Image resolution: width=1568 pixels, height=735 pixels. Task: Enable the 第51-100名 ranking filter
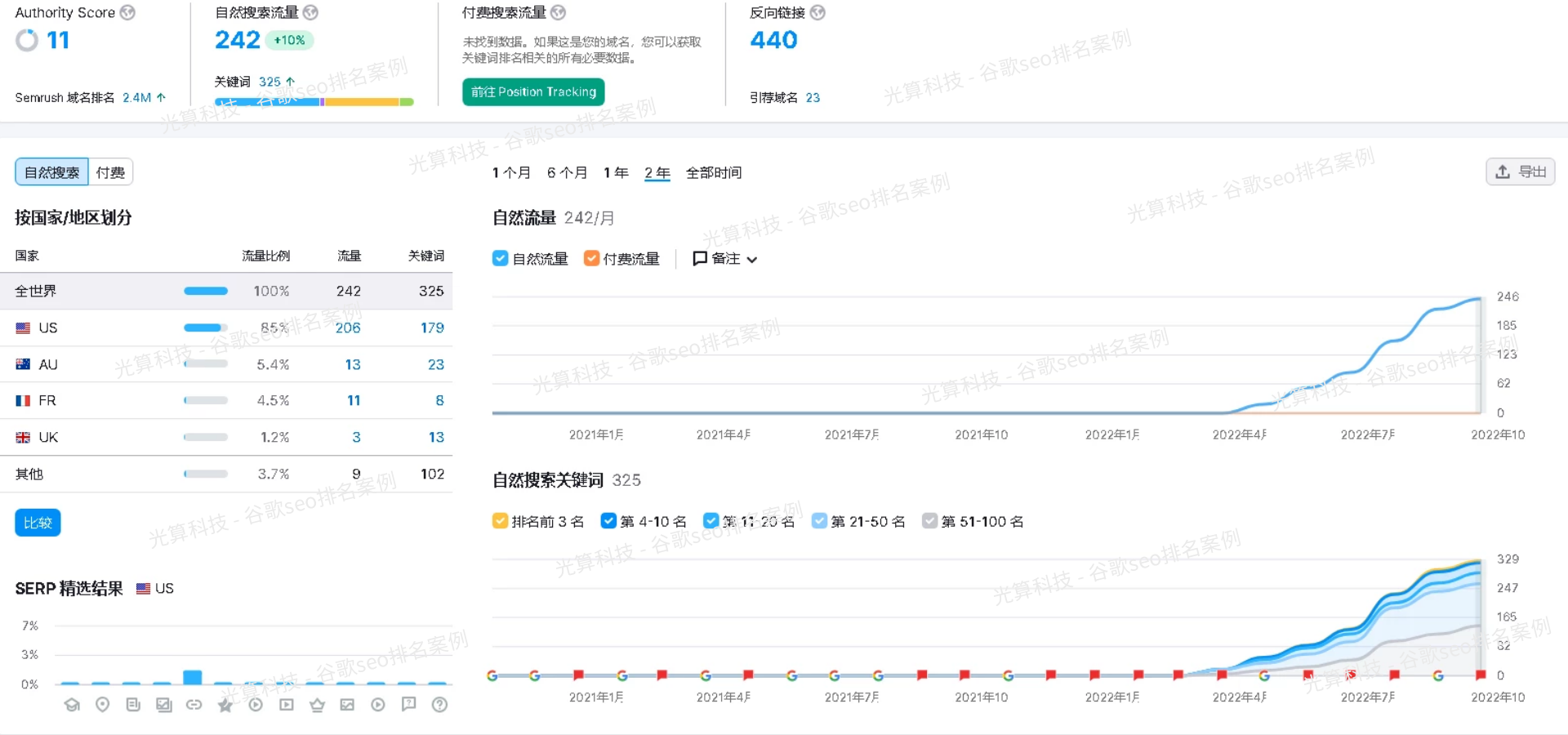[x=929, y=520]
